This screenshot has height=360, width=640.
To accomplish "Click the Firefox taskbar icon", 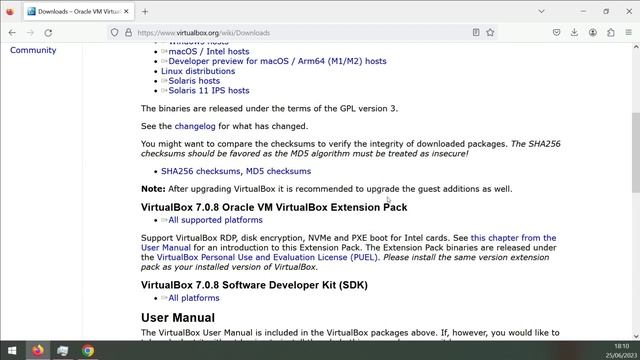I will tap(38, 351).
